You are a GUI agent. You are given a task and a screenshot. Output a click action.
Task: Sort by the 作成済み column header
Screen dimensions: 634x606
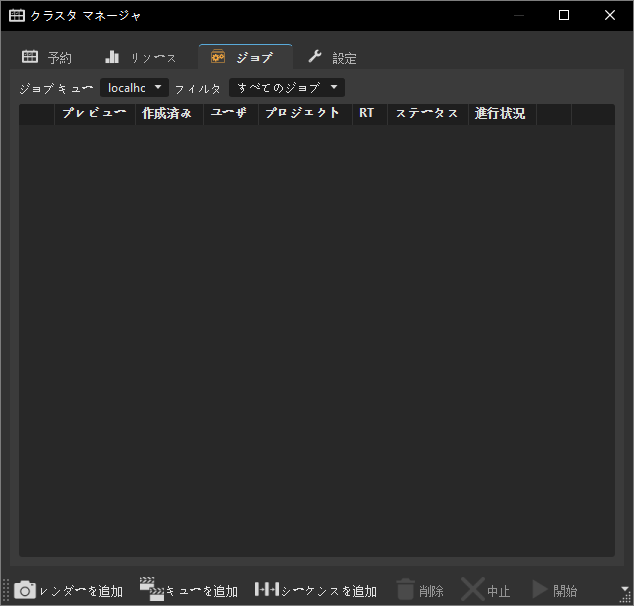pos(169,114)
